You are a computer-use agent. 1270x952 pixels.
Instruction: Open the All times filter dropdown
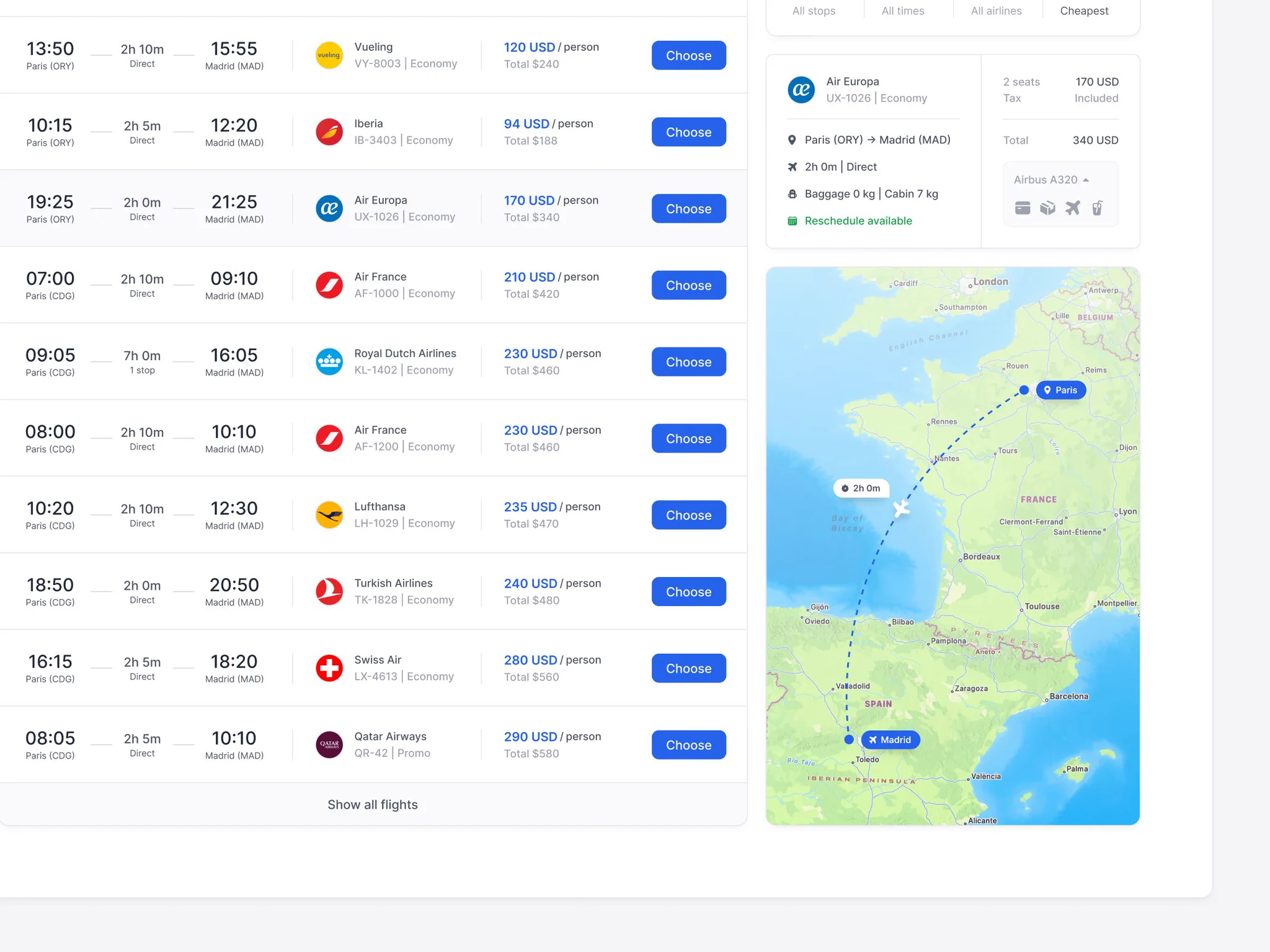point(903,11)
